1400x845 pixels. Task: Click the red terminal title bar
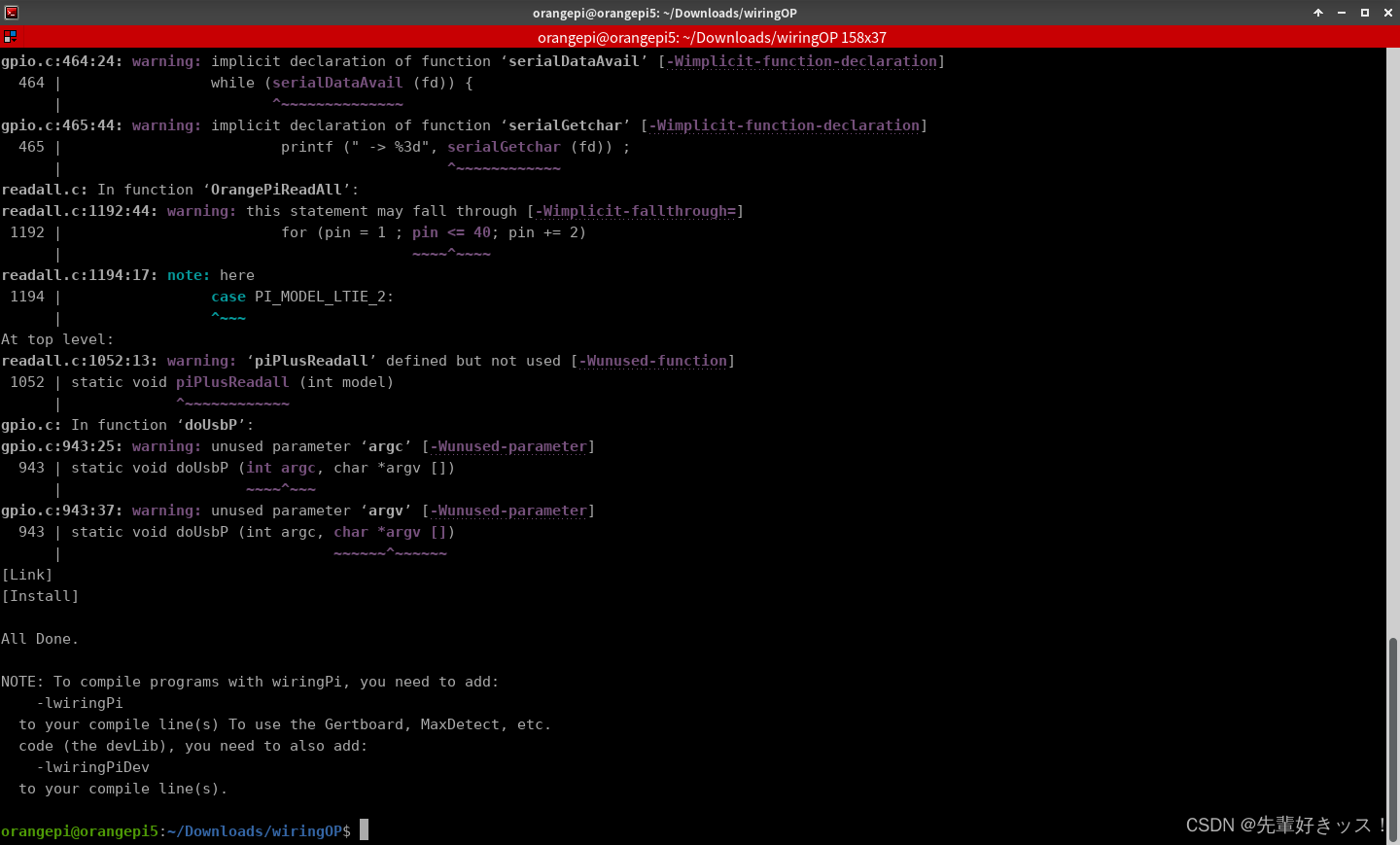(700, 37)
